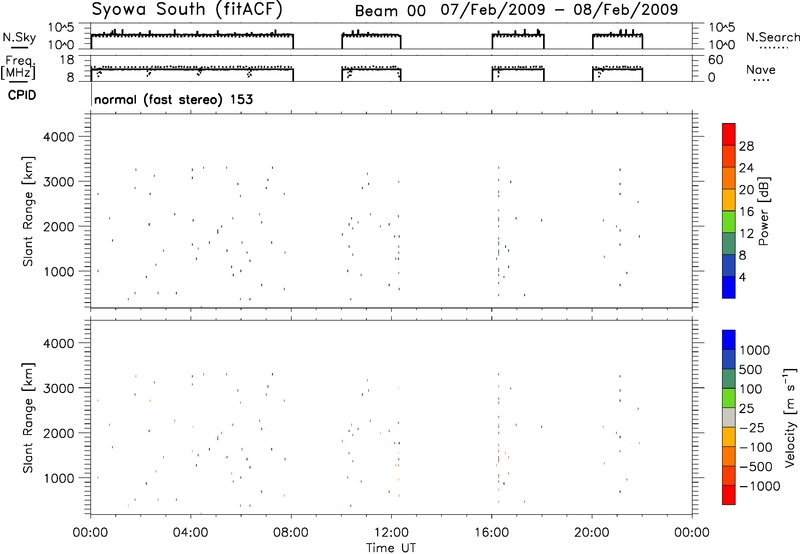Click the 'Power [dB]' color bar label

point(764,211)
